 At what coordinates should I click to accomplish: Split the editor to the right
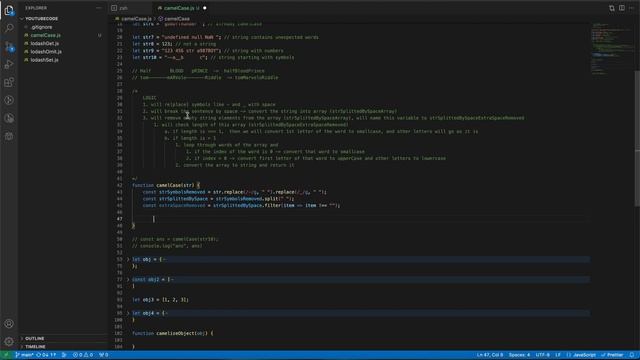(622, 8)
